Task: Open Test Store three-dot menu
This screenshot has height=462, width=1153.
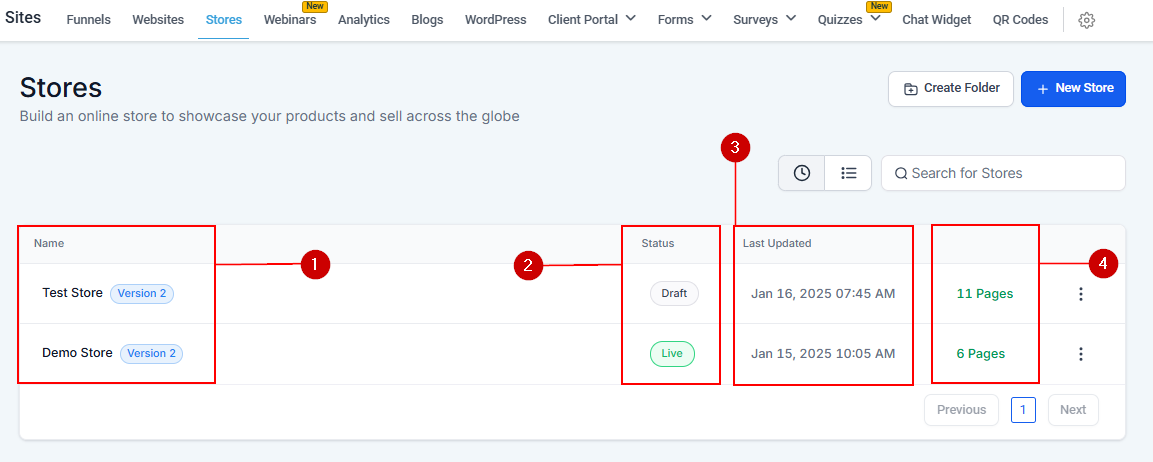Action: pos(1080,294)
